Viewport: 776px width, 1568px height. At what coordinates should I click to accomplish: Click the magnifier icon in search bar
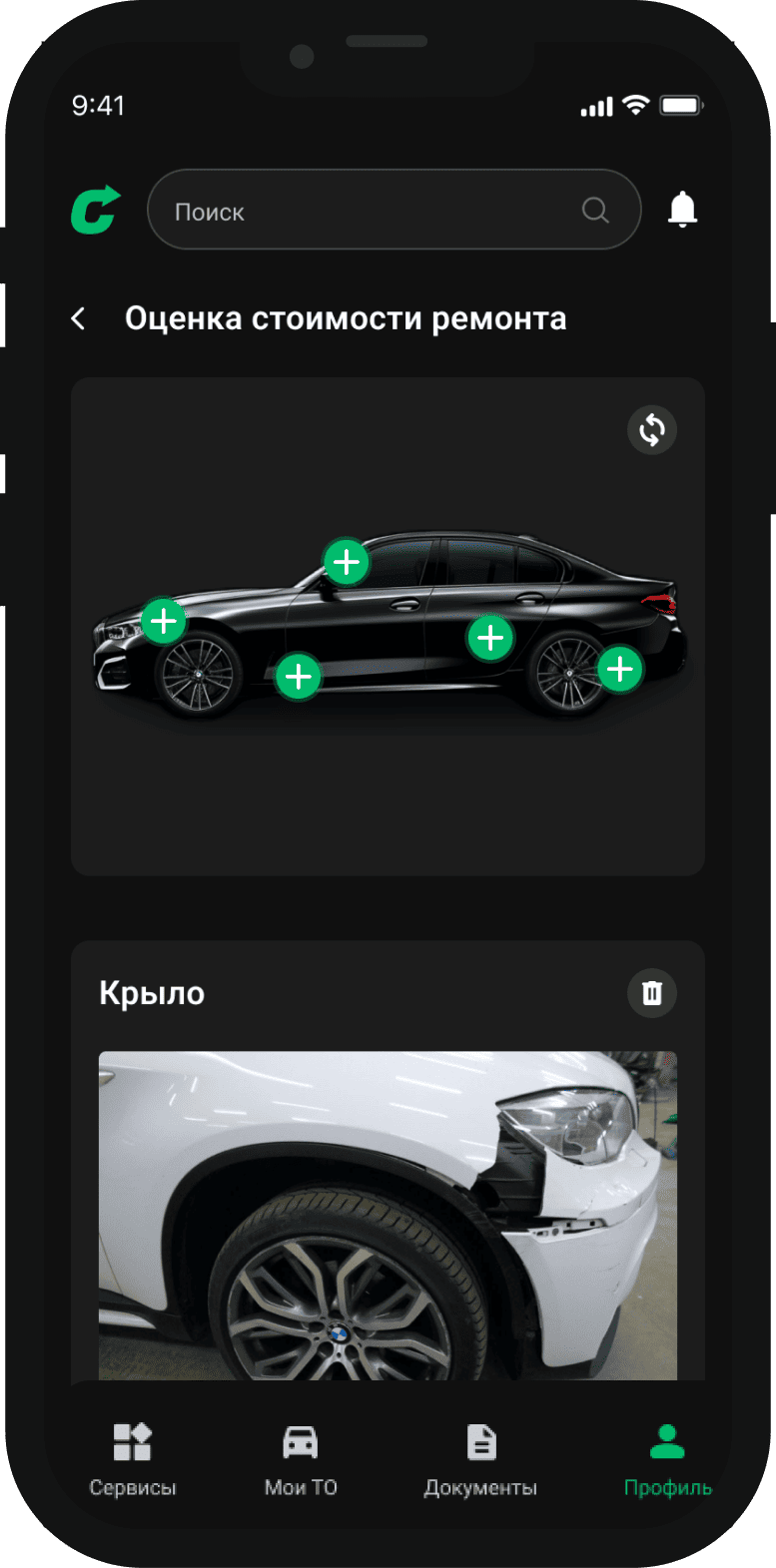tap(595, 210)
